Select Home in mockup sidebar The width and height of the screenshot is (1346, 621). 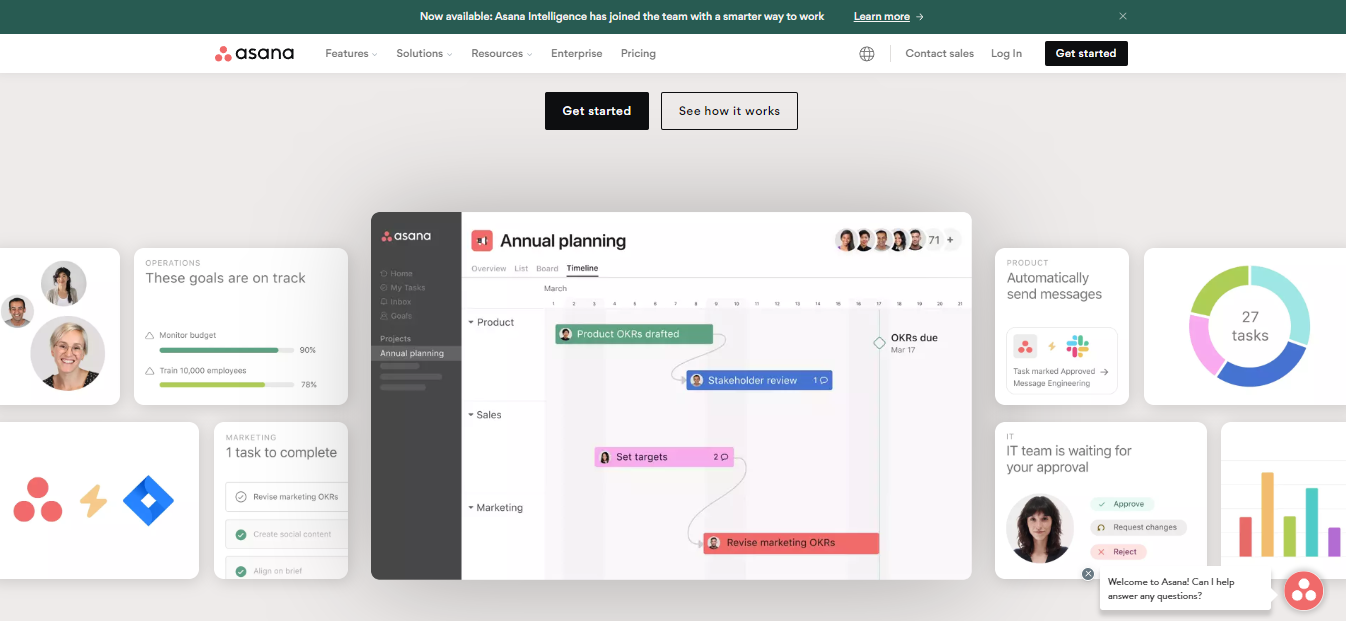tap(396, 273)
